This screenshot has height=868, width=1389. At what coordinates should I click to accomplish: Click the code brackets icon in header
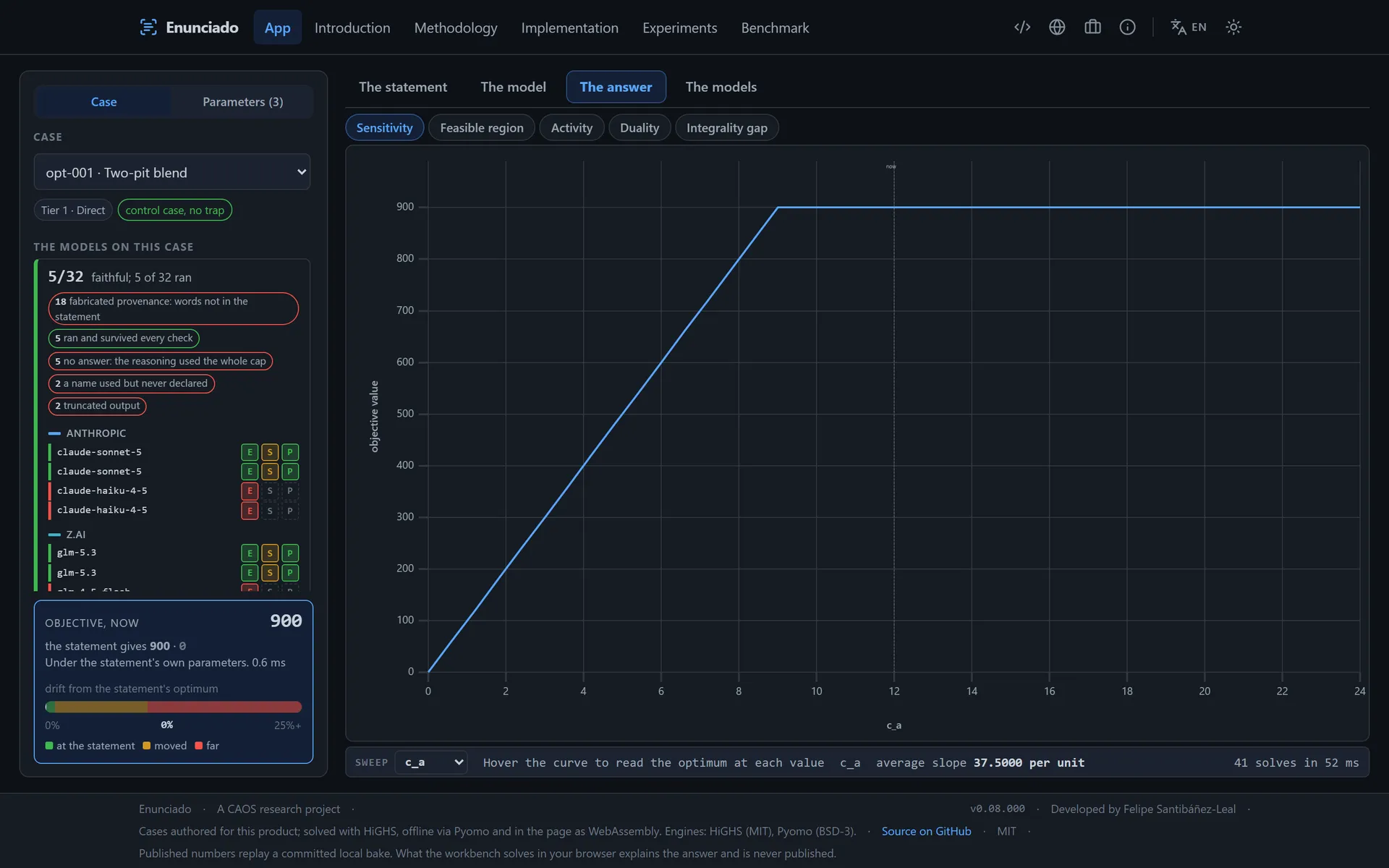(1022, 27)
